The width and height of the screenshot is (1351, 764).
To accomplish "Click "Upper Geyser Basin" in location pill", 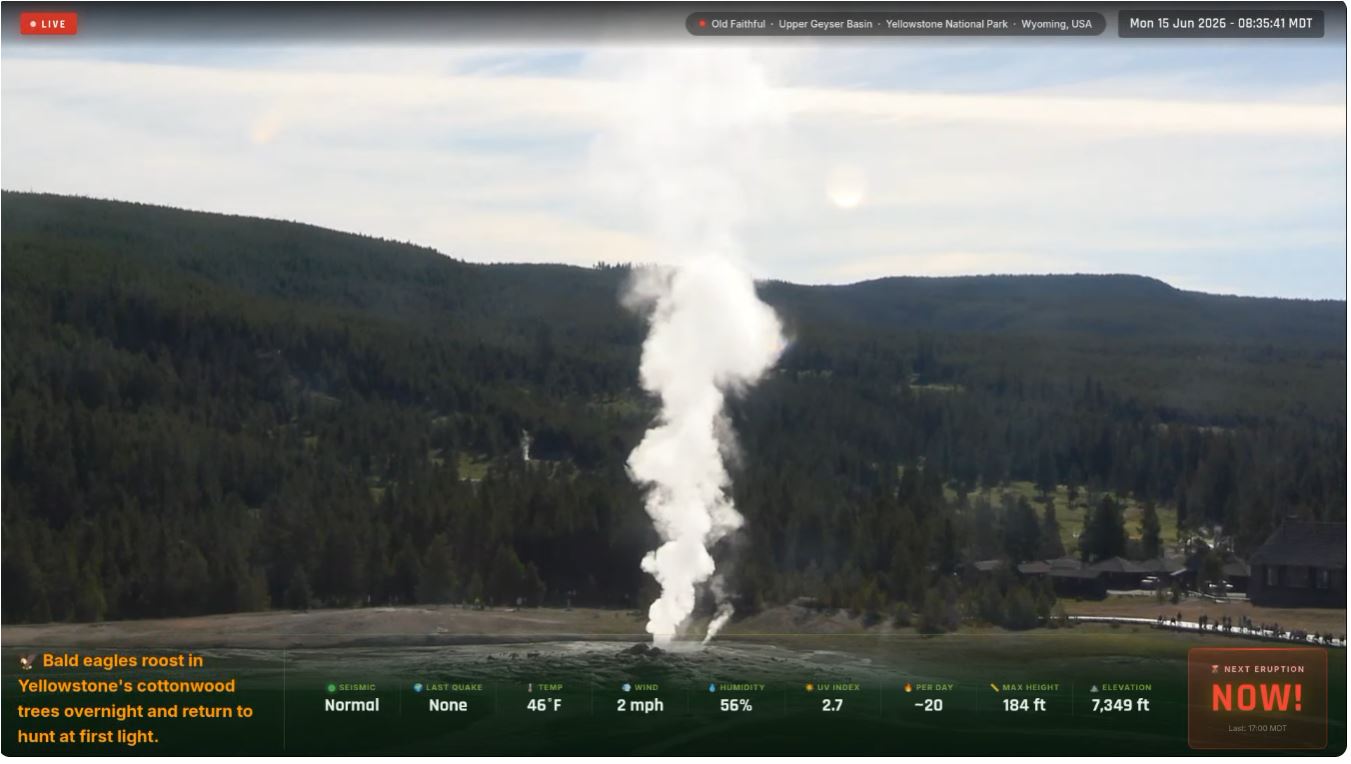I will pyautogui.click(x=826, y=24).
